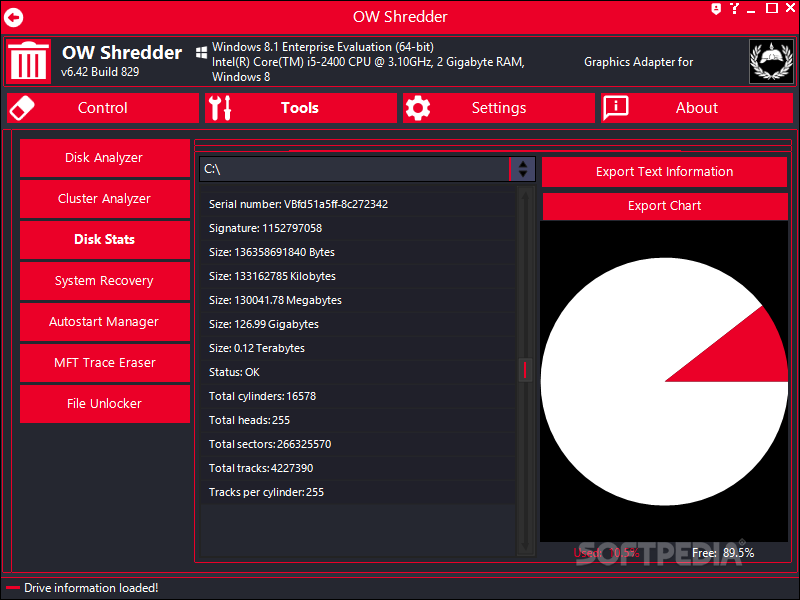Minimize the OW Shredder window
800x600 pixels.
(x=751, y=9)
